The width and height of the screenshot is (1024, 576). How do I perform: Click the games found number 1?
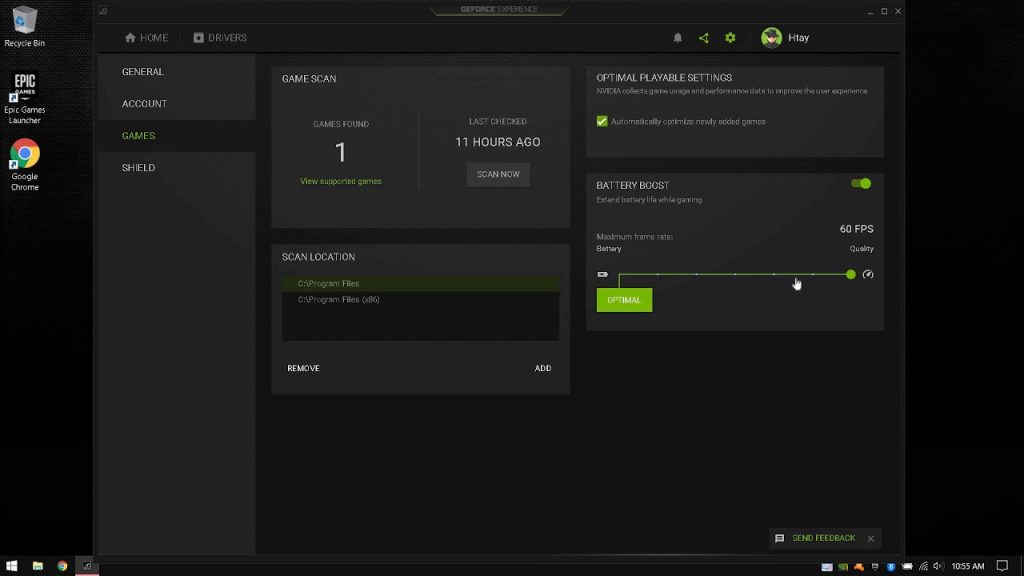pos(340,153)
